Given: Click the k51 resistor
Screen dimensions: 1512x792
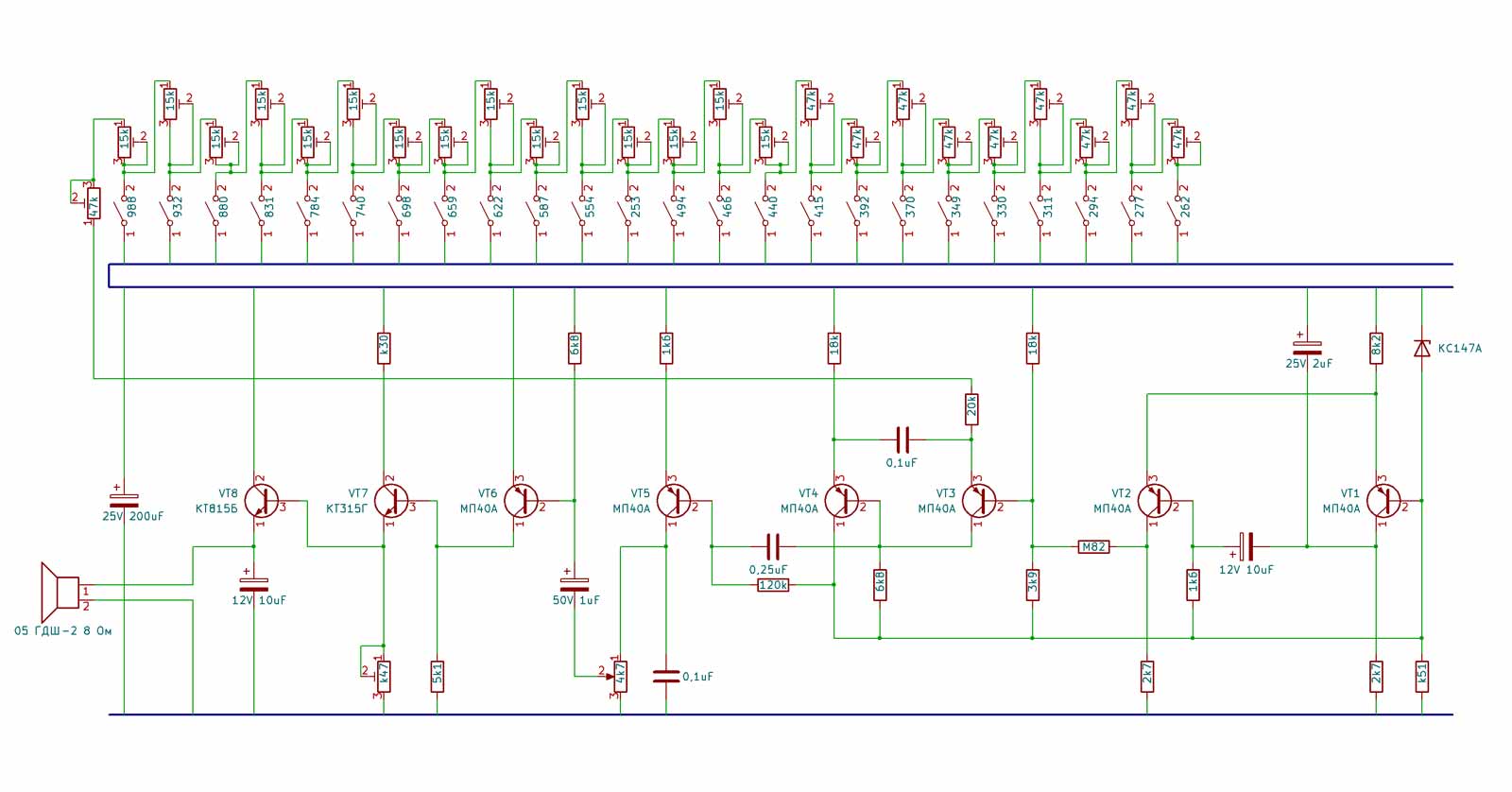Looking at the screenshot, I should 1421,675.
